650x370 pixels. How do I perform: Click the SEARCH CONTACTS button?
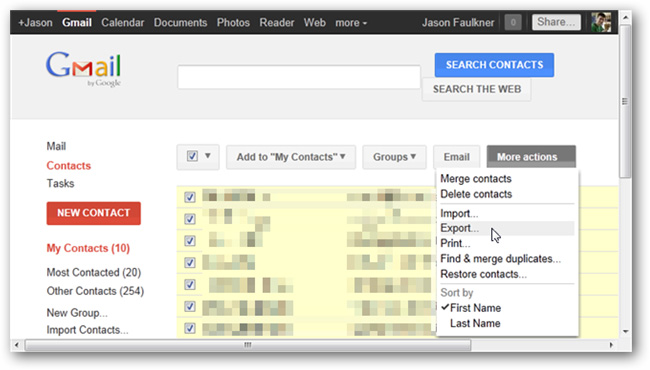(494, 65)
